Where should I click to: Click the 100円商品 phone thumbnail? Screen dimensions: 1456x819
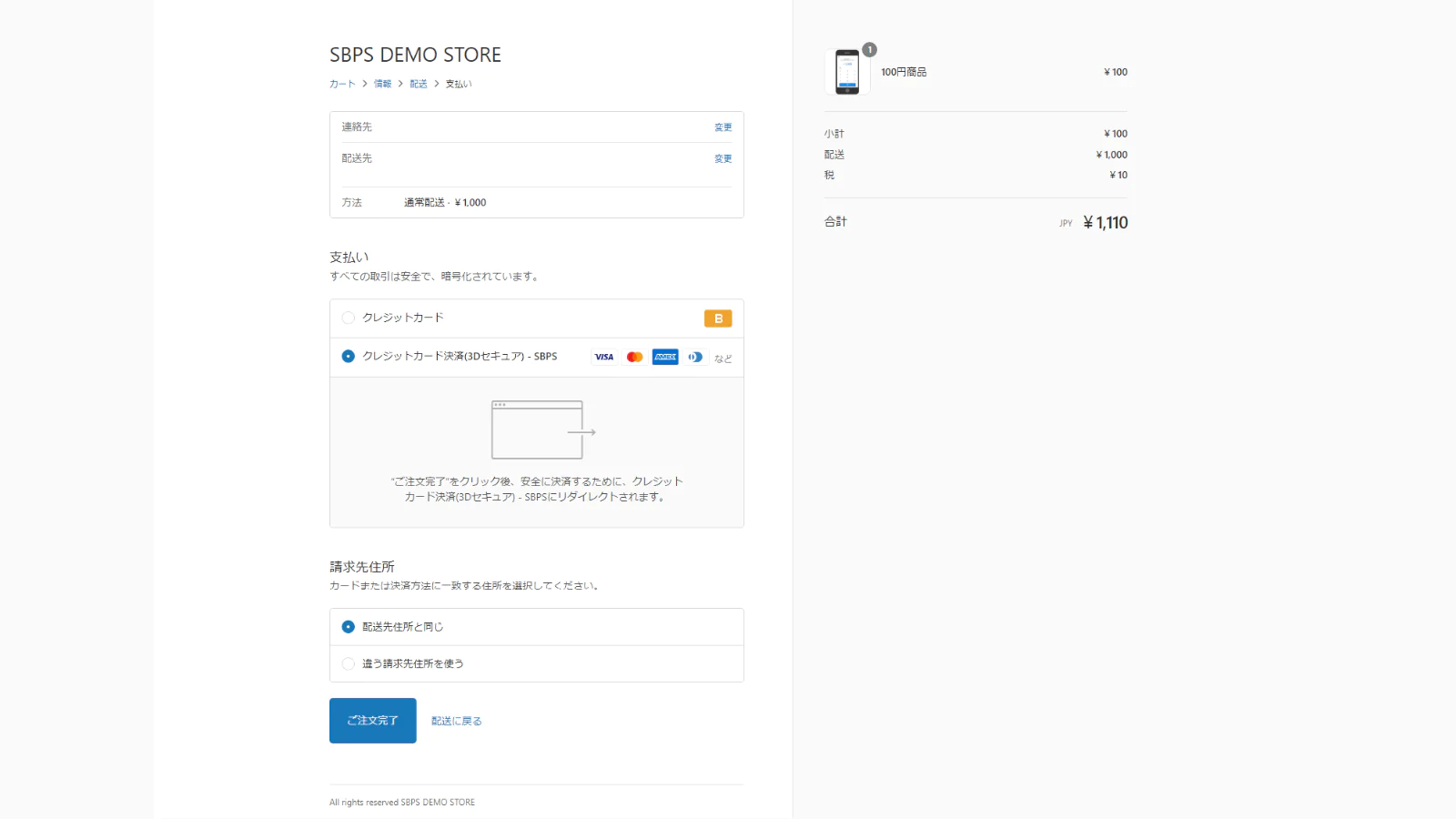click(x=847, y=72)
